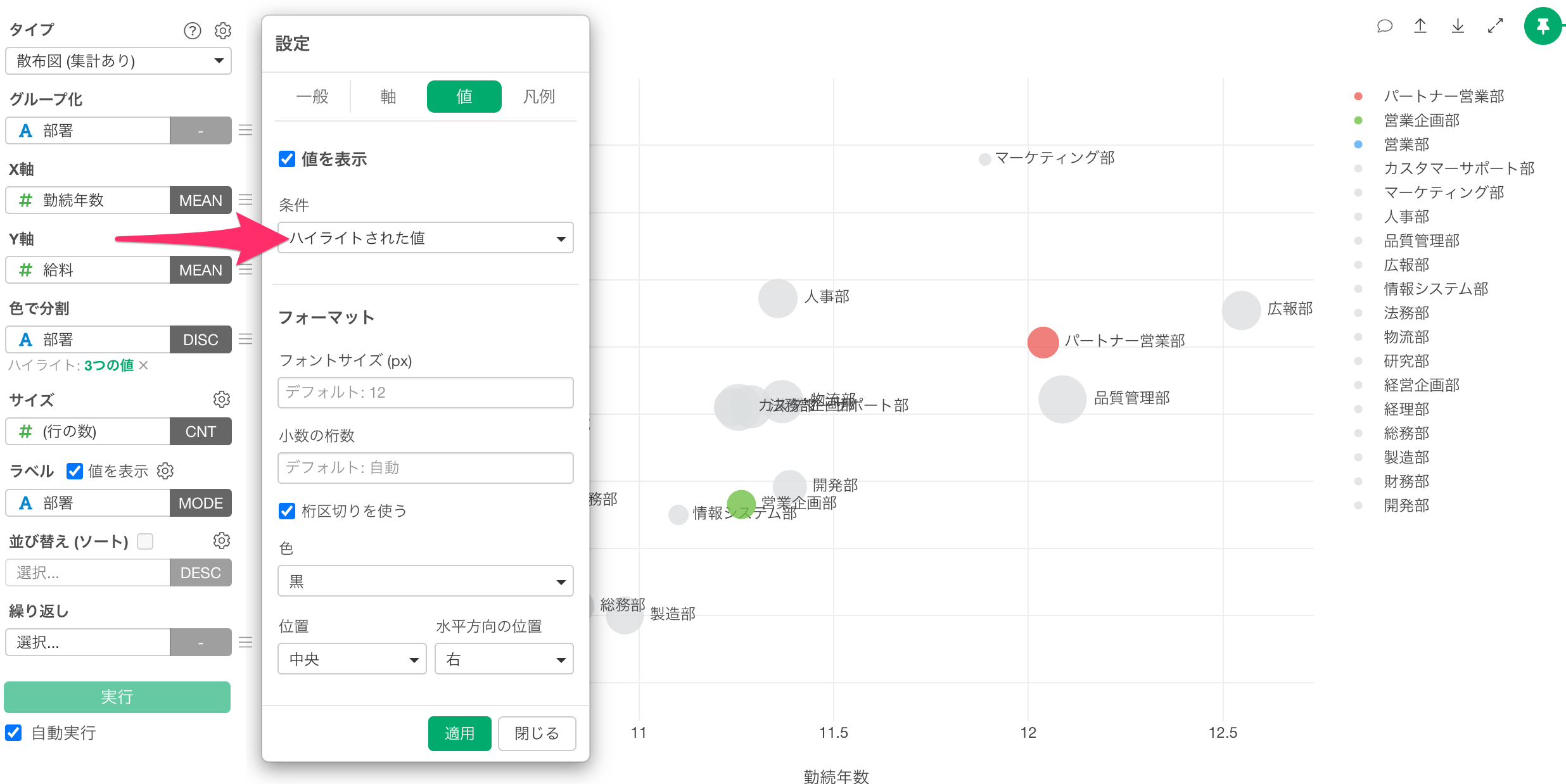This screenshot has width=1566, height=784.
Task: Click the download arrow icon
Action: [x=1458, y=26]
